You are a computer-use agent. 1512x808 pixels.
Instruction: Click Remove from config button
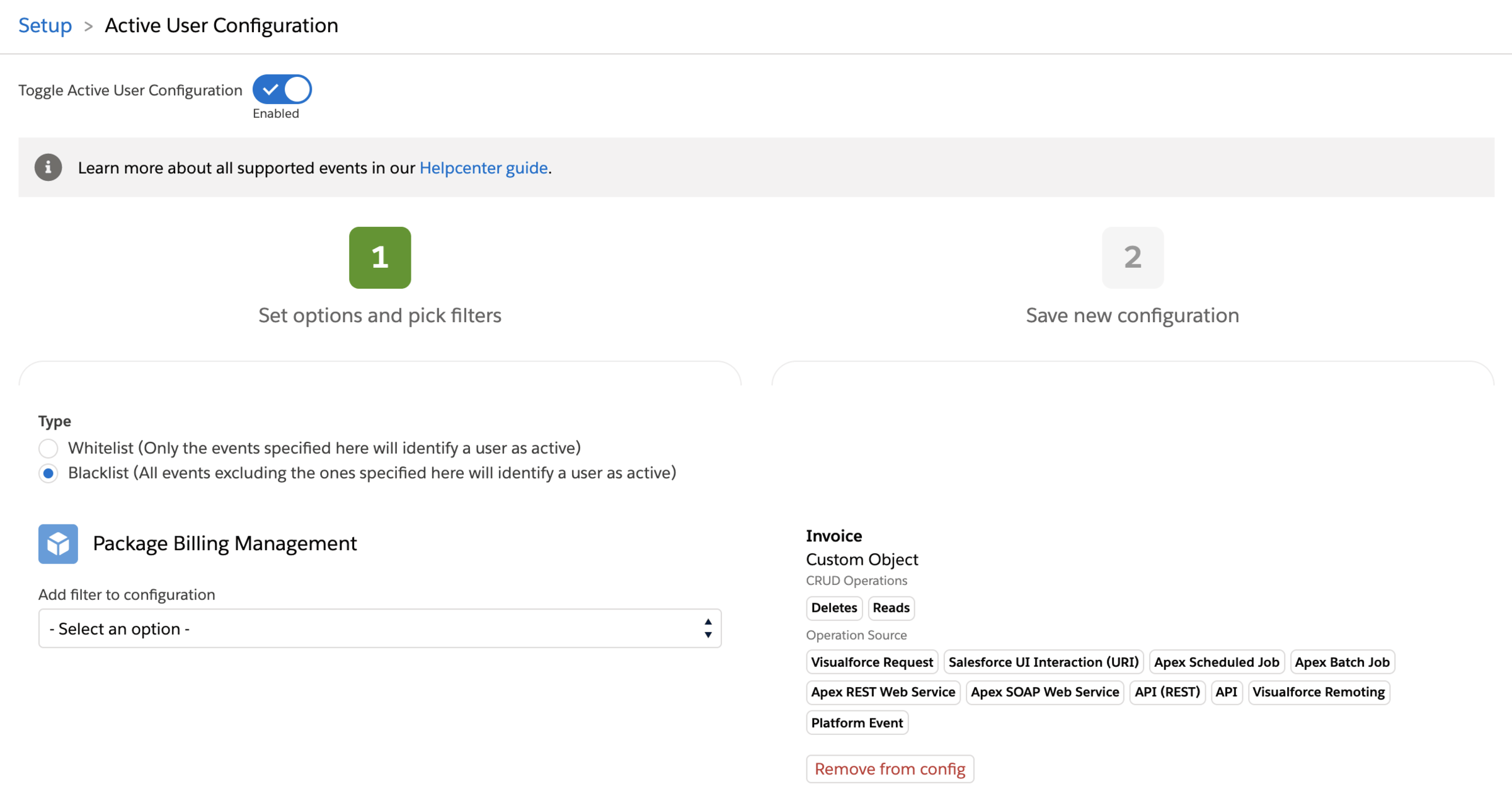(890, 769)
